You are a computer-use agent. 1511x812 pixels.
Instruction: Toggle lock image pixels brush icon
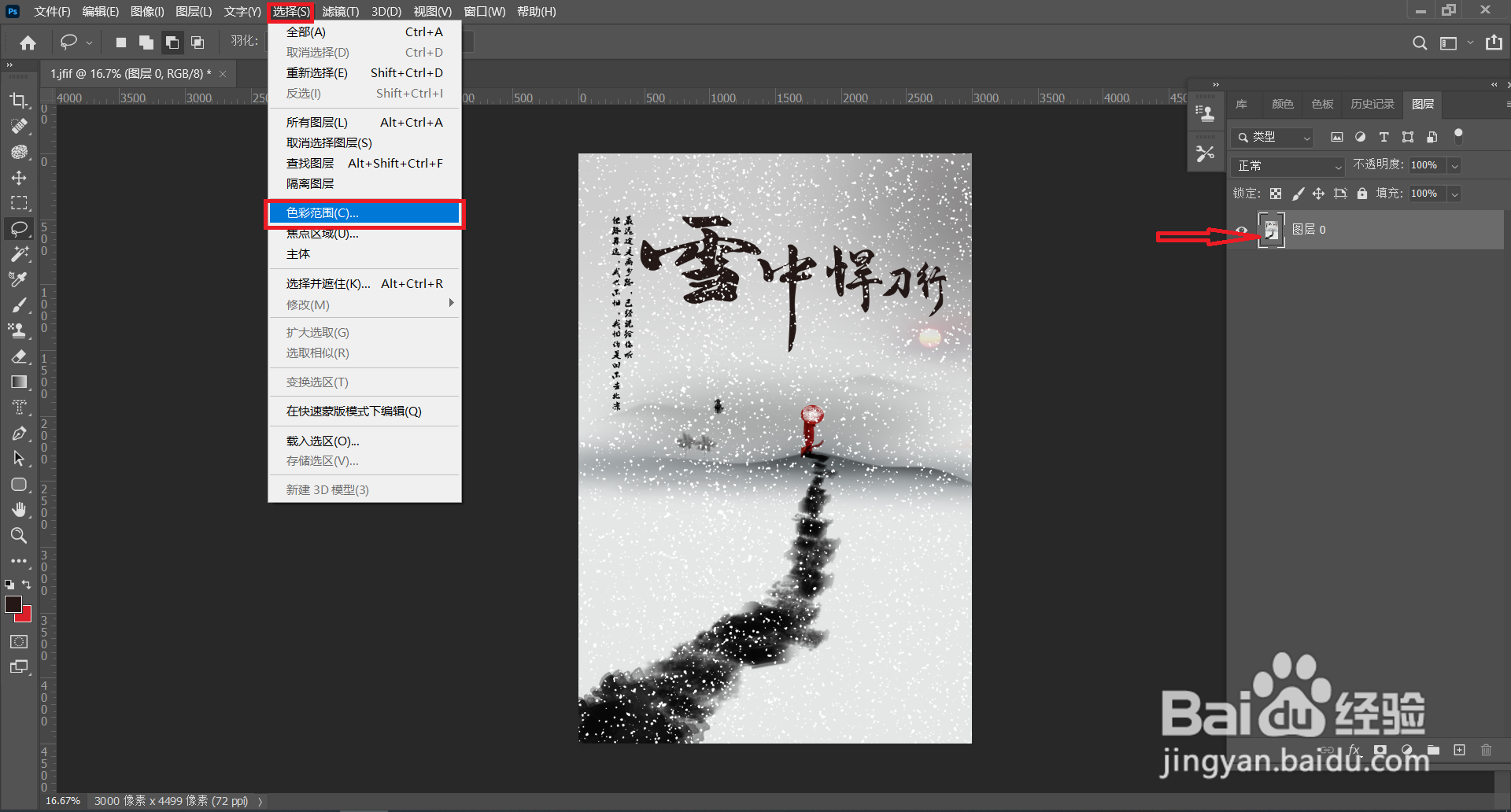coord(1298,194)
